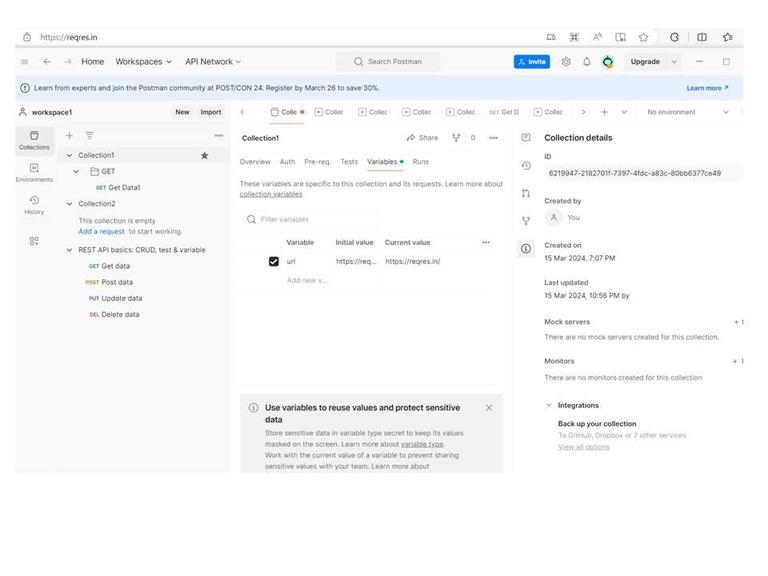Image resolution: width=768 pixels, height=576 pixels.
Task: Open the Collections sidebar icon
Action: (x=34, y=140)
